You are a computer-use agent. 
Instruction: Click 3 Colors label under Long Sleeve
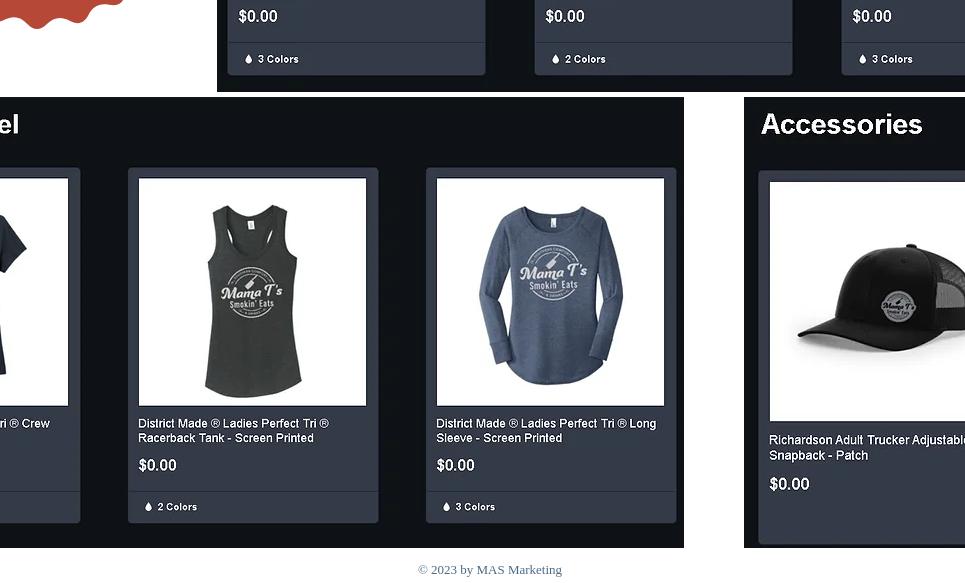(475, 507)
